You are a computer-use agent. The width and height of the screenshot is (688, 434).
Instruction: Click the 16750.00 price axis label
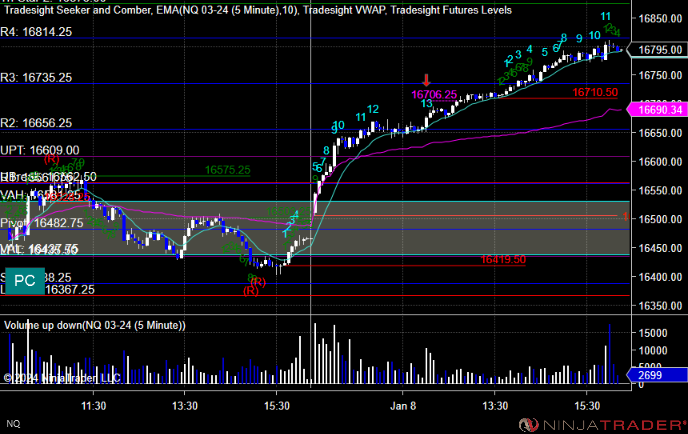tap(660, 75)
